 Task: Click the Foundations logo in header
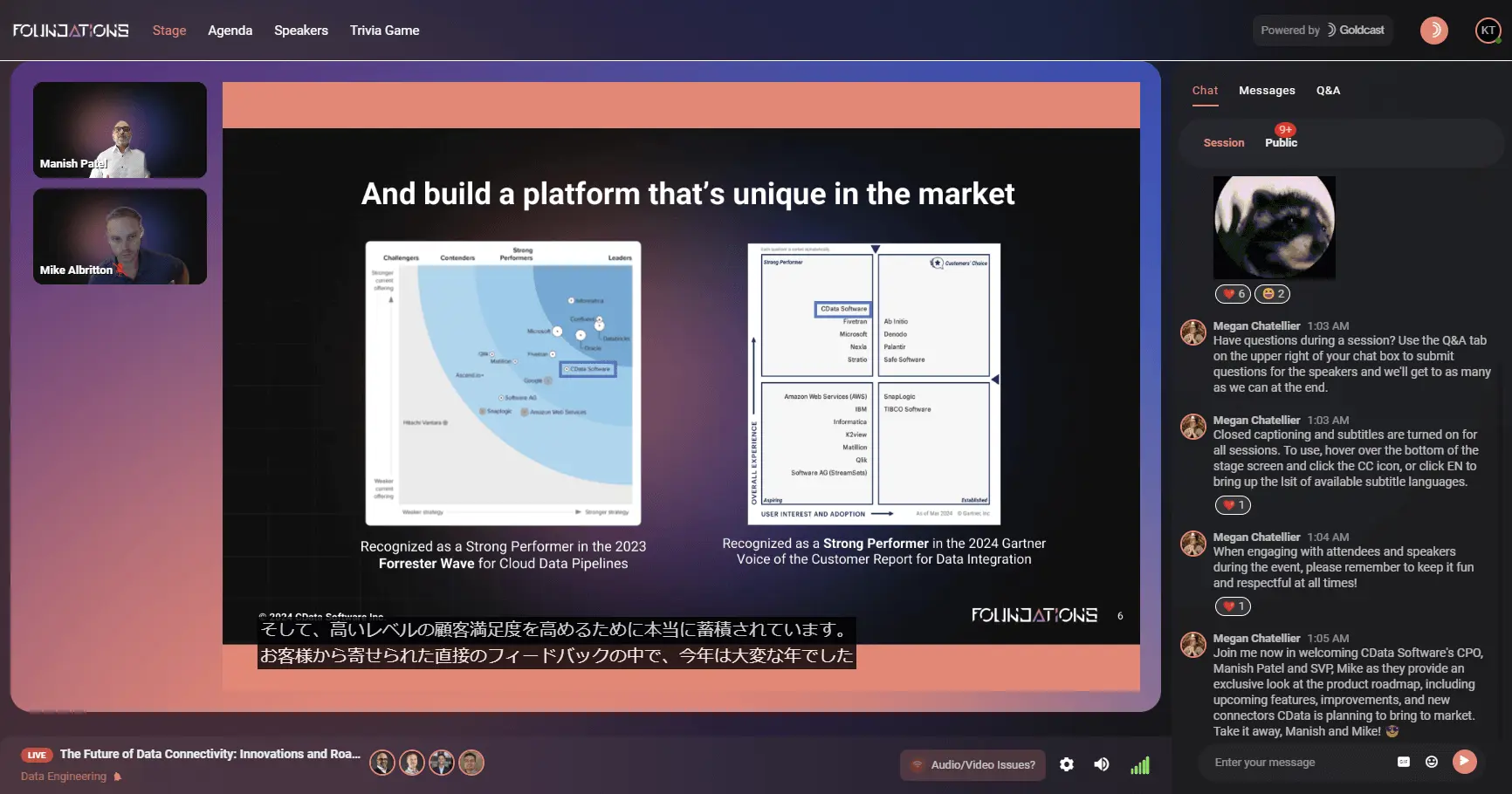(71, 31)
